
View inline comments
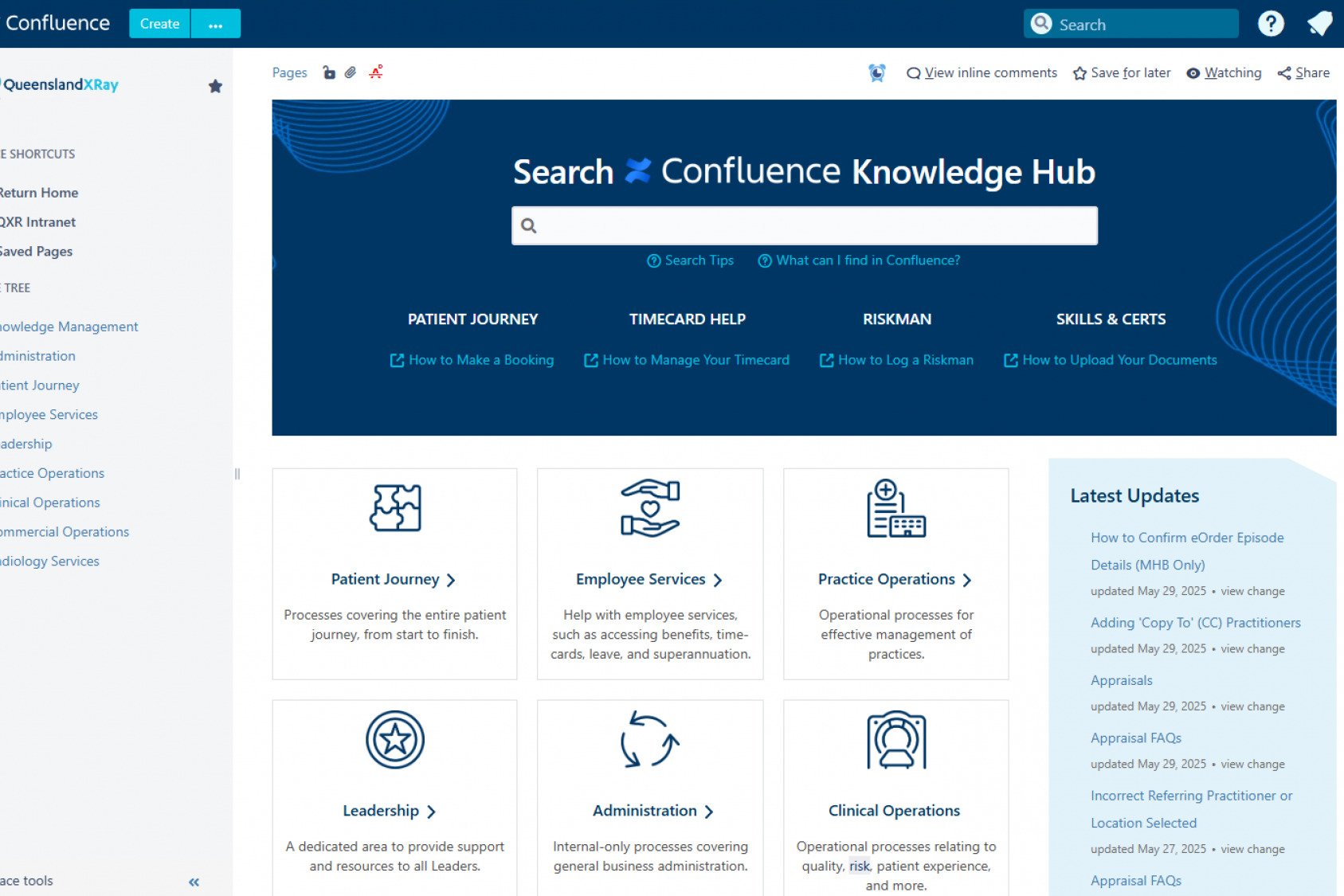[982, 72]
